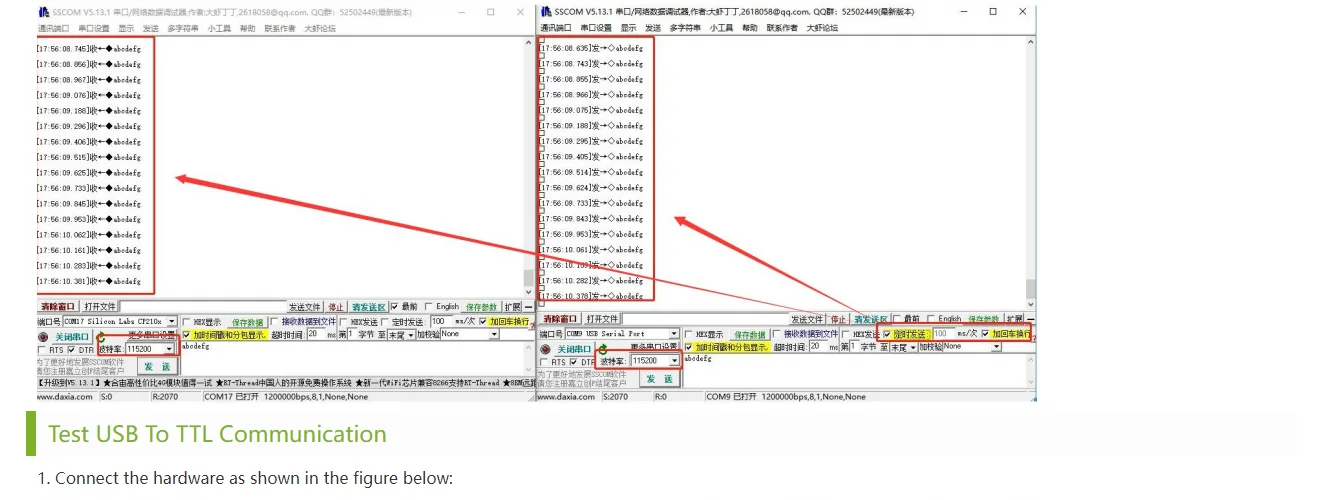Click SSCOM app icon in left window title bar
1318x500 pixels.
point(43,12)
